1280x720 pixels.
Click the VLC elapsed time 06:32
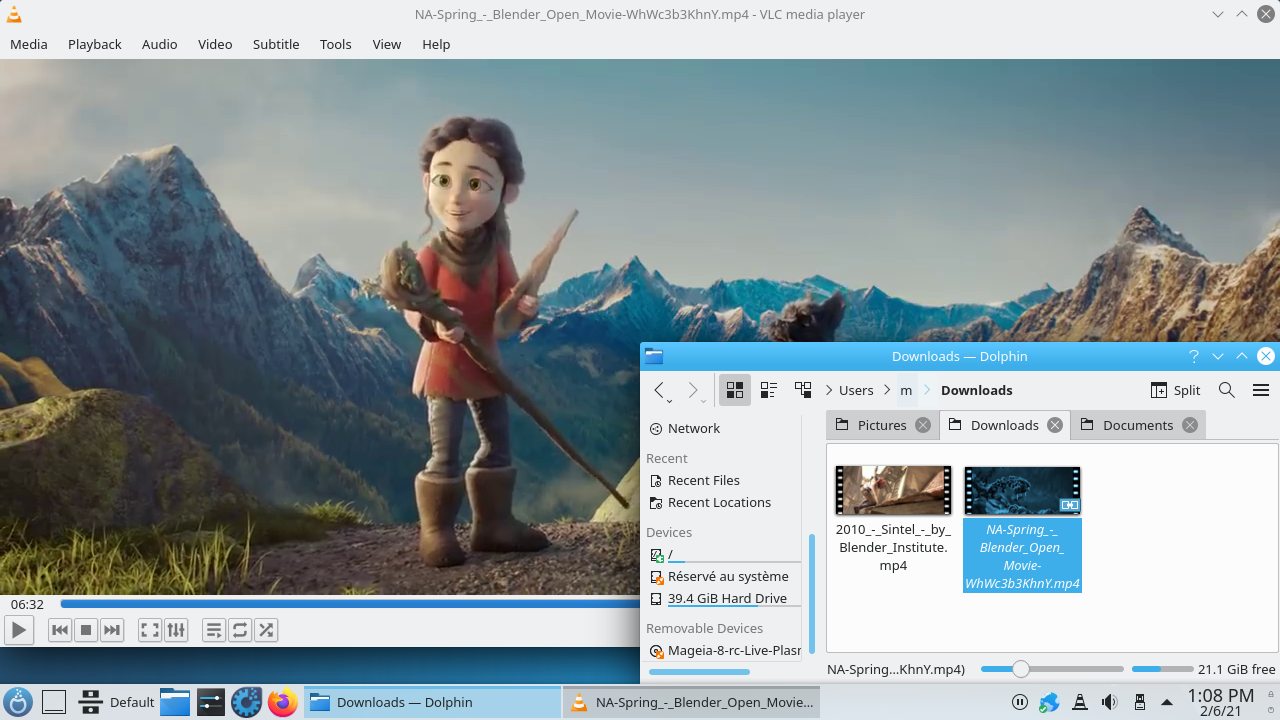27,604
